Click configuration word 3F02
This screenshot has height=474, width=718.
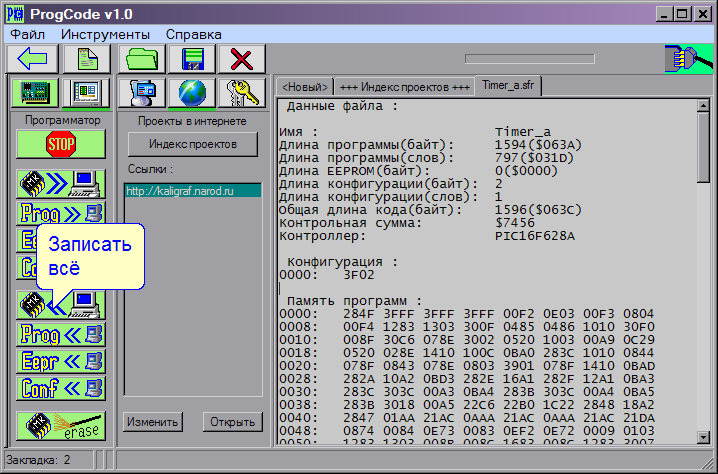coord(359,275)
